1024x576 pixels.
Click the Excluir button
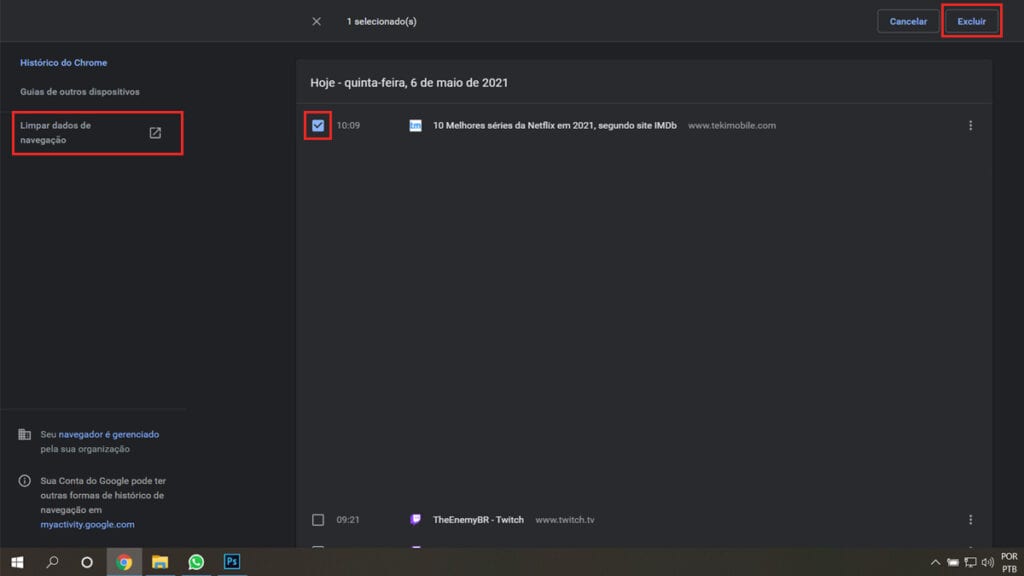click(972, 22)
